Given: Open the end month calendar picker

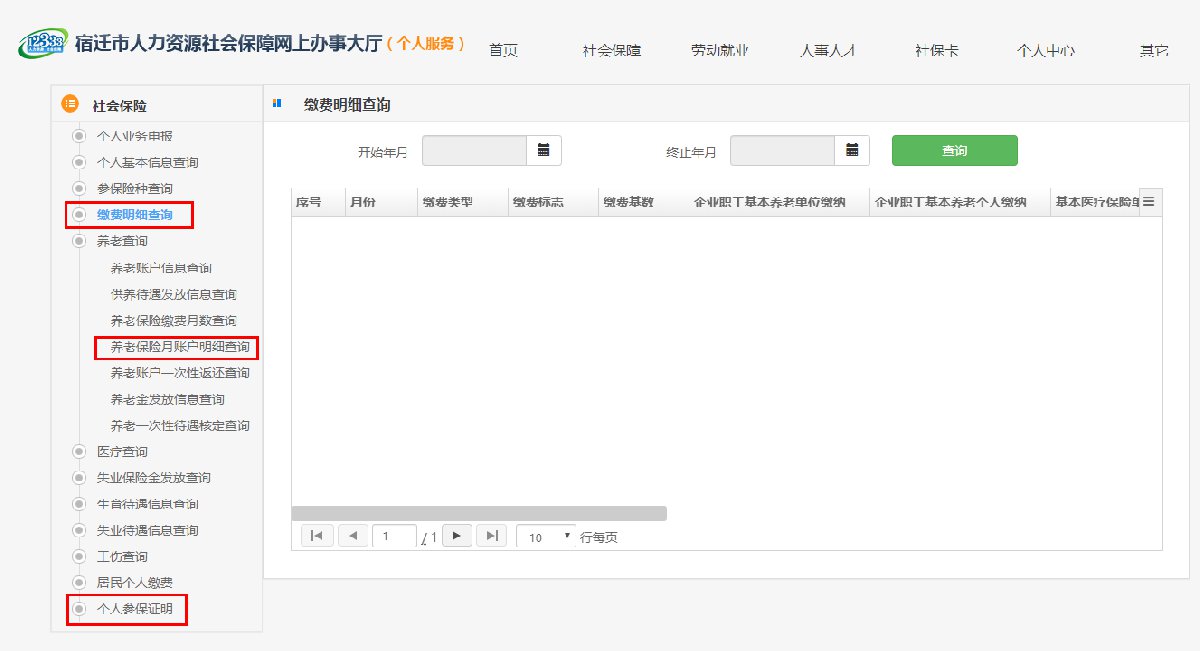Looking at the screenshot, I should (x=852, y=150).
